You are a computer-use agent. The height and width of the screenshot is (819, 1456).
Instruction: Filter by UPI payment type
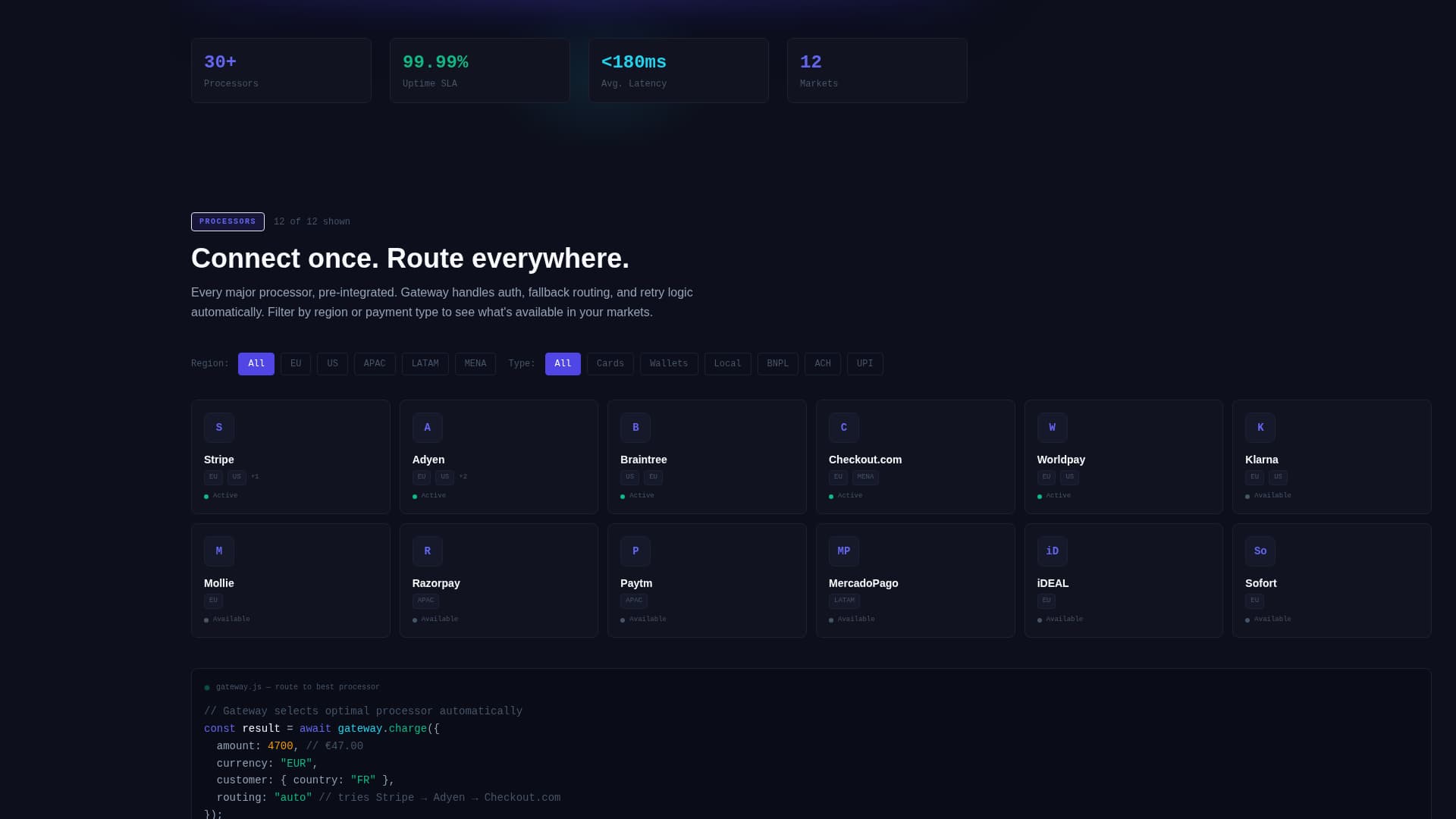tap(864, 364)
